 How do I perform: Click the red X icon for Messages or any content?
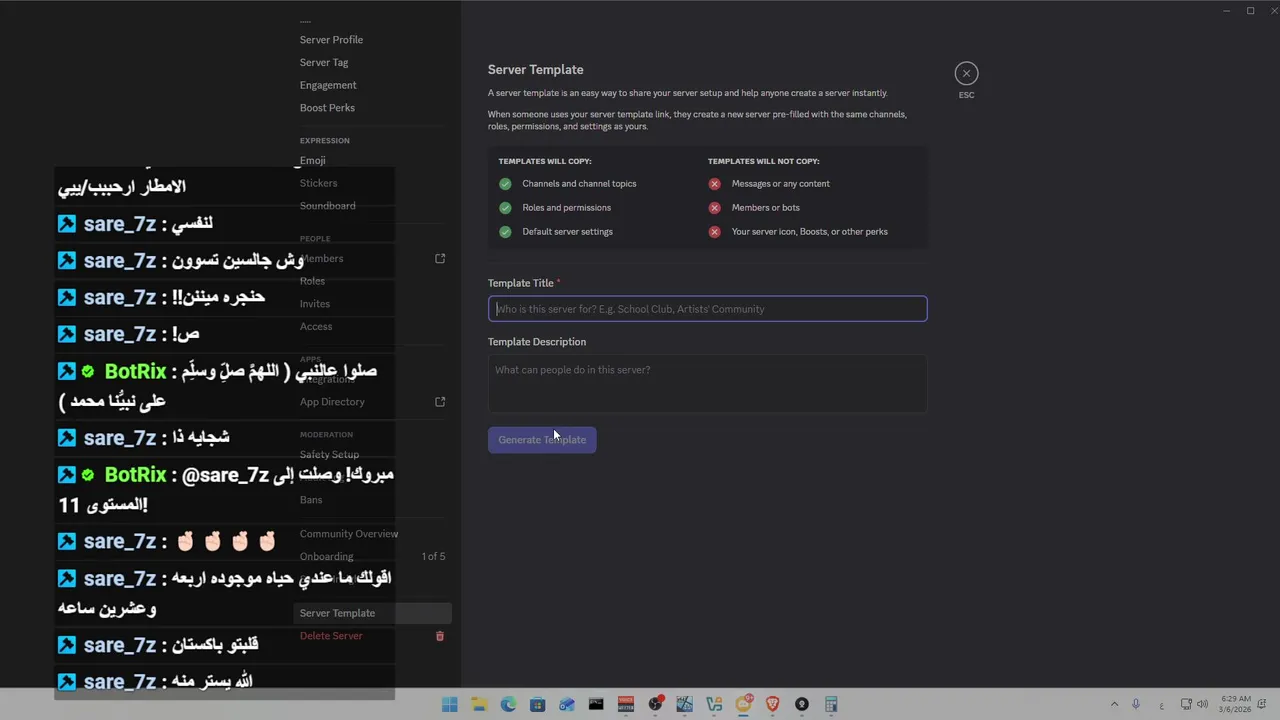(x=714, y=184)
